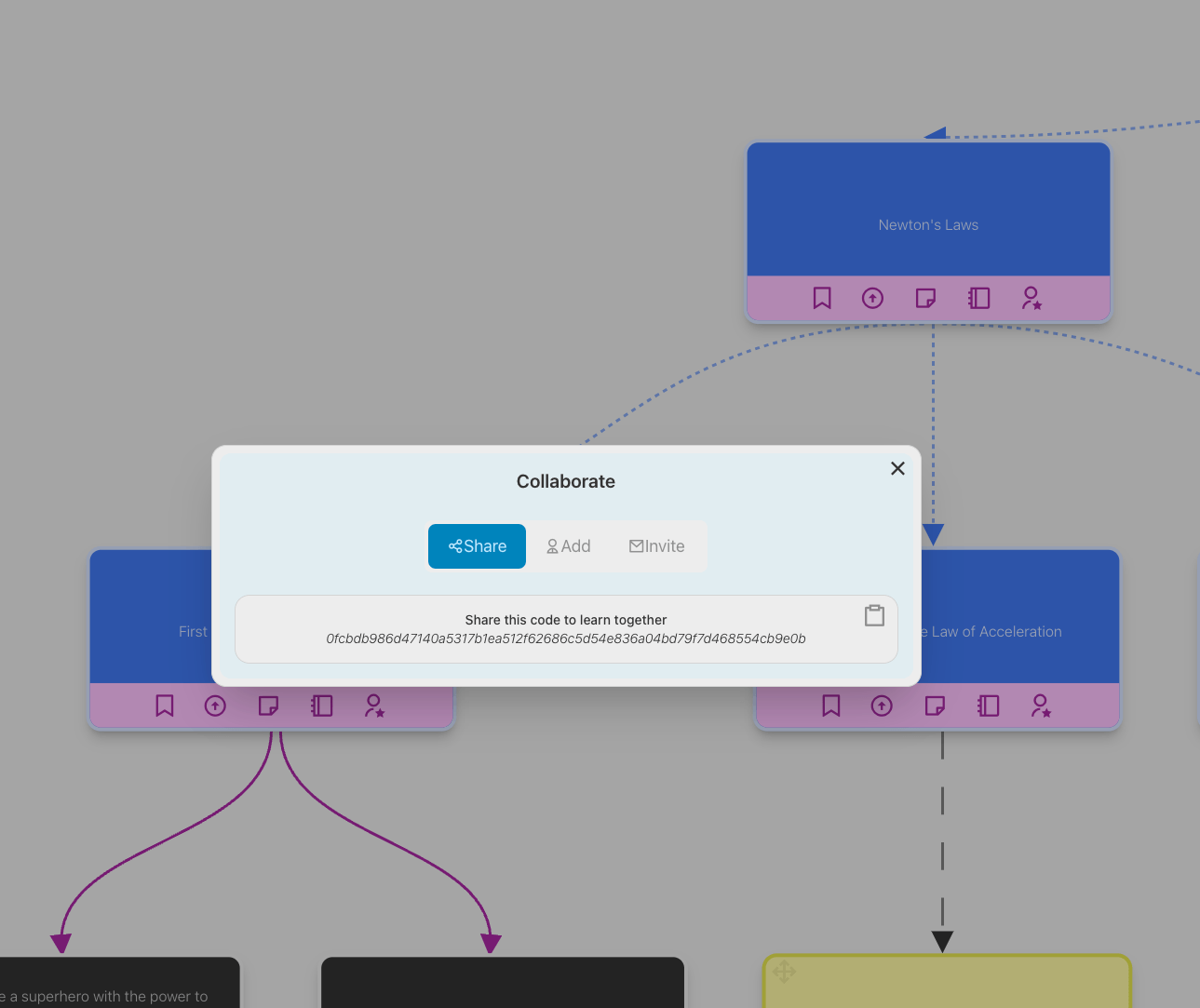Click bookmark icon on Newton's Laws node
This screenshot has height=1008, width=1200.
coord(822,298)
